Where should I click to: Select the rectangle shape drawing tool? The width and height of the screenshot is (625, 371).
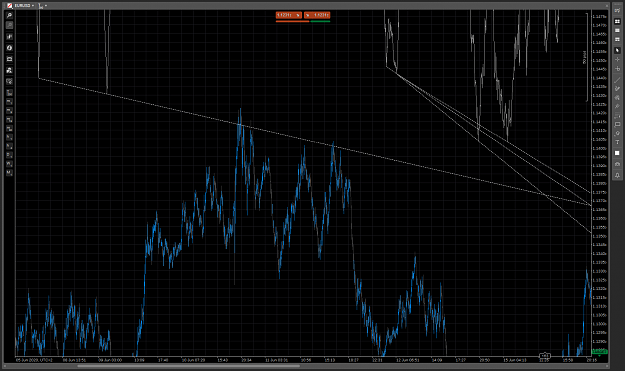[x=617, y=125]
